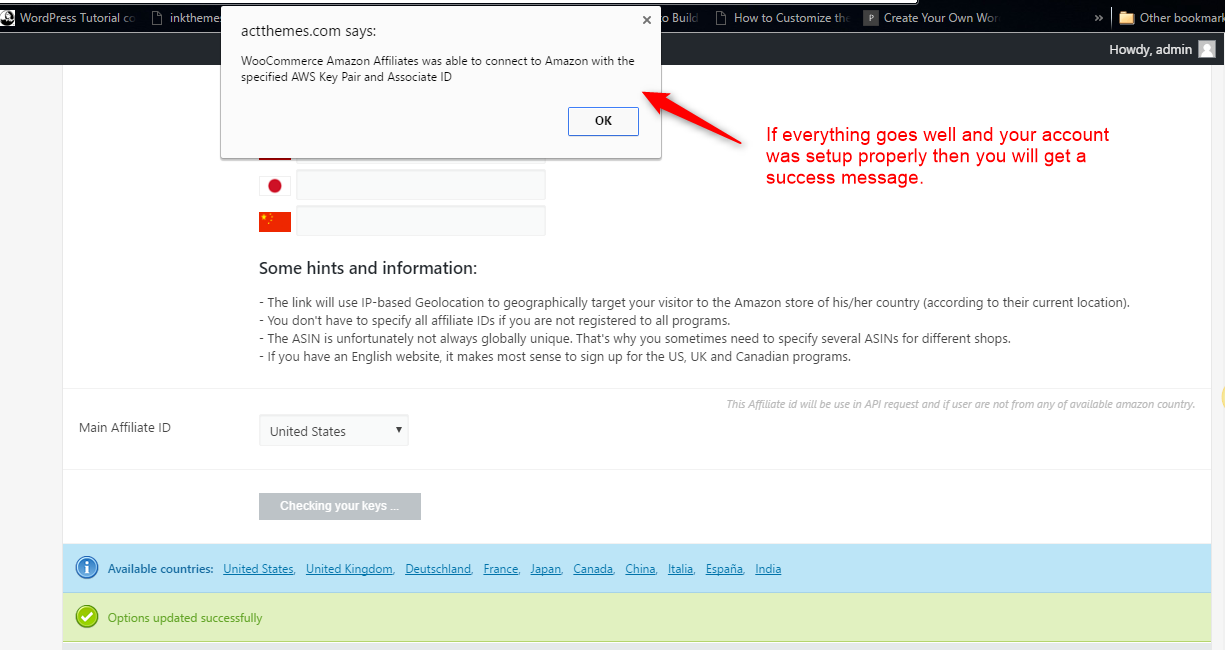The height and width of the screenshot is (650, 1225).
Task: Open the España country link
Action: pos(725,569)
